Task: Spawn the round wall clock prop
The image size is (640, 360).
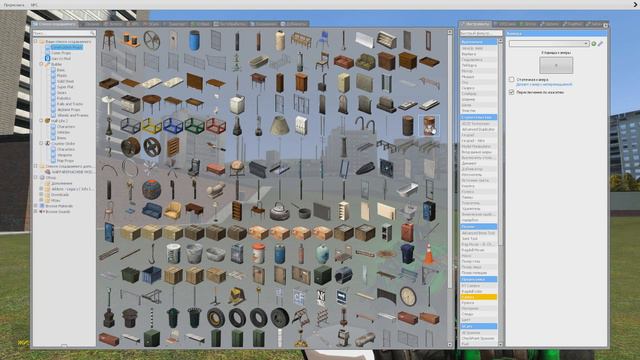Action: pyautogui.click(x=407, y=296)
